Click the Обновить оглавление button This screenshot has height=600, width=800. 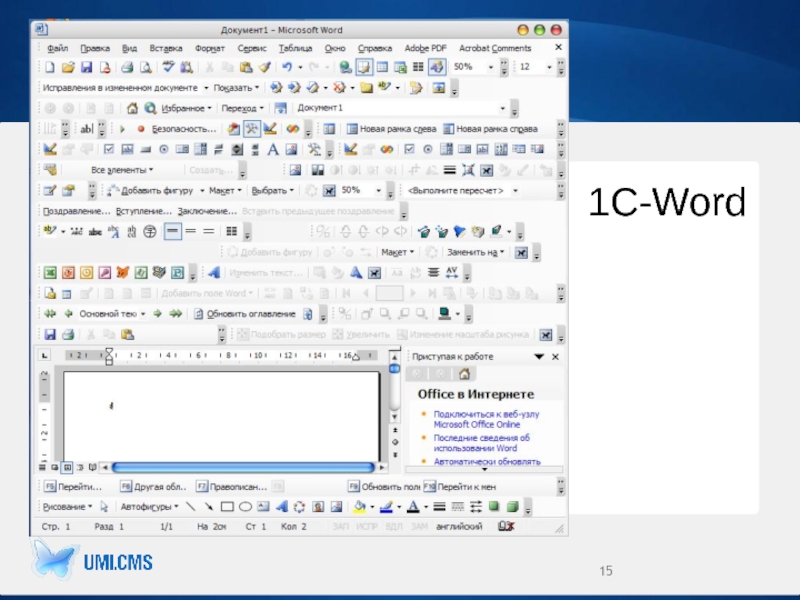click(x=245, y=314)
